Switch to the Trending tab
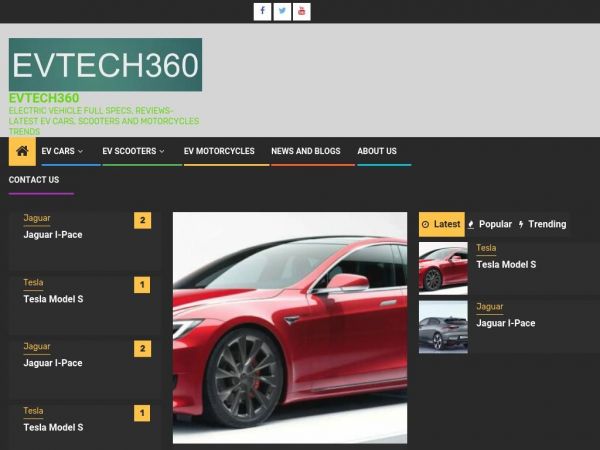Viewport: 600px width, 450px height. point(543,224)
